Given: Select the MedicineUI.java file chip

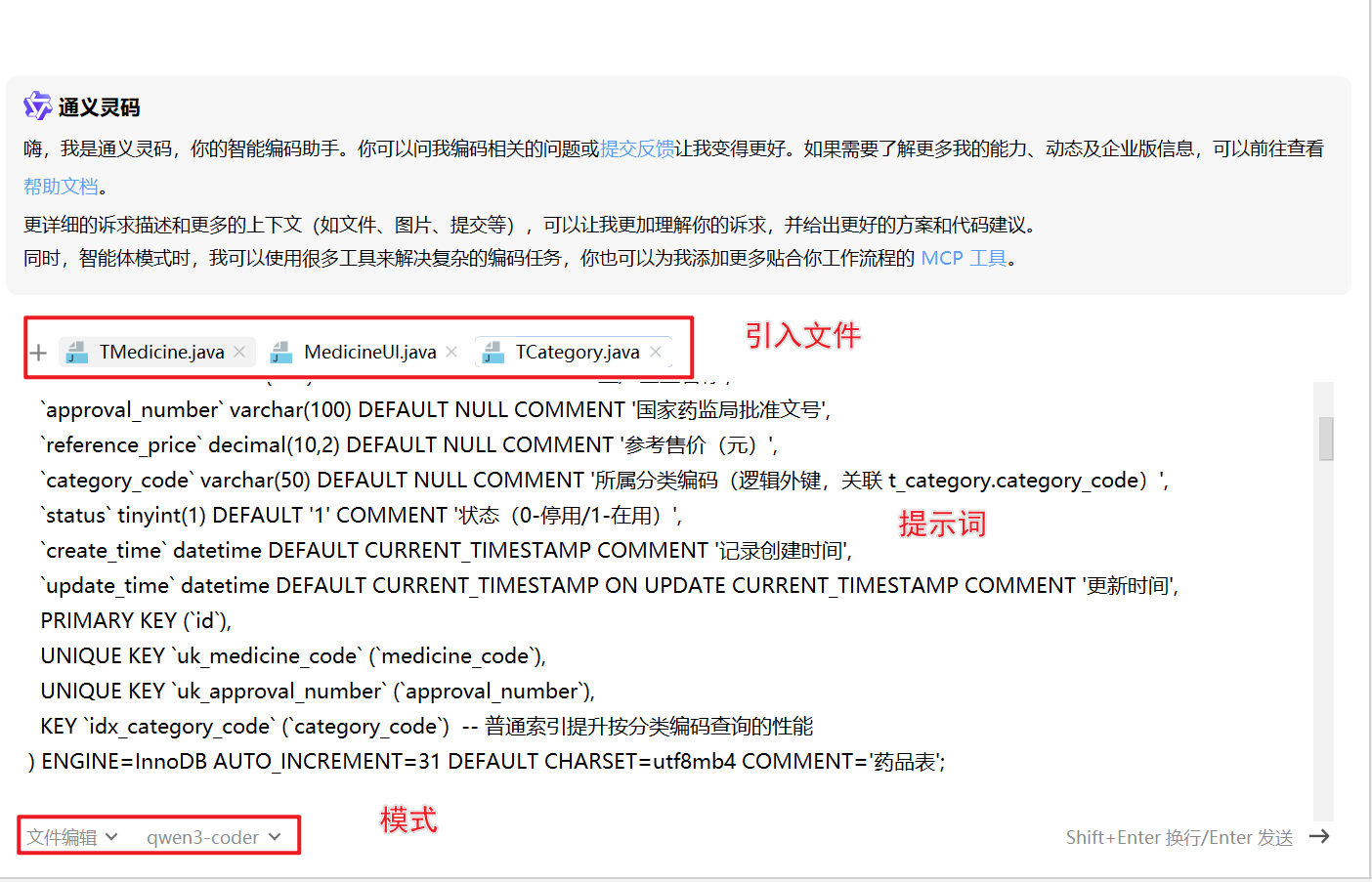Looking at the screenshot, I should click(x=369, y=352).
